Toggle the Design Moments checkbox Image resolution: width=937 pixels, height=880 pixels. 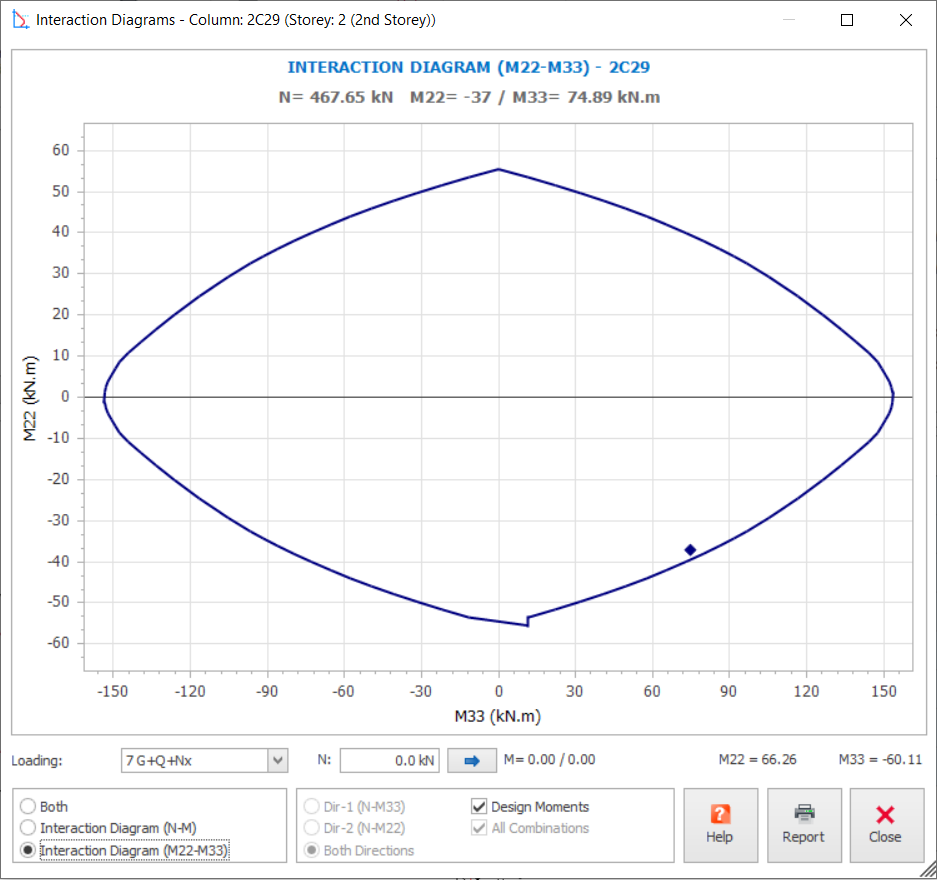point(479,806)
